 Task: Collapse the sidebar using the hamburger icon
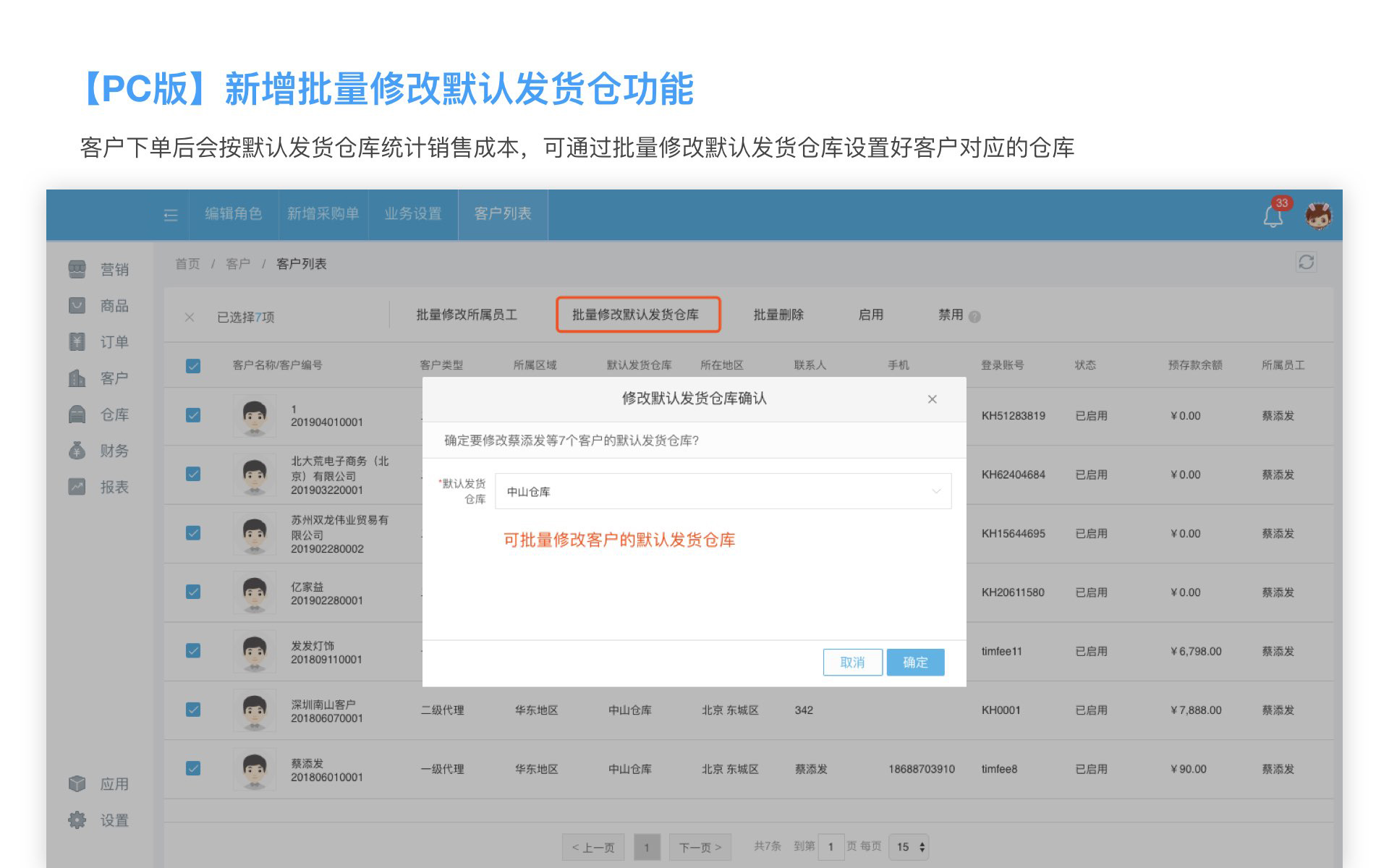(x=171, y=215)
